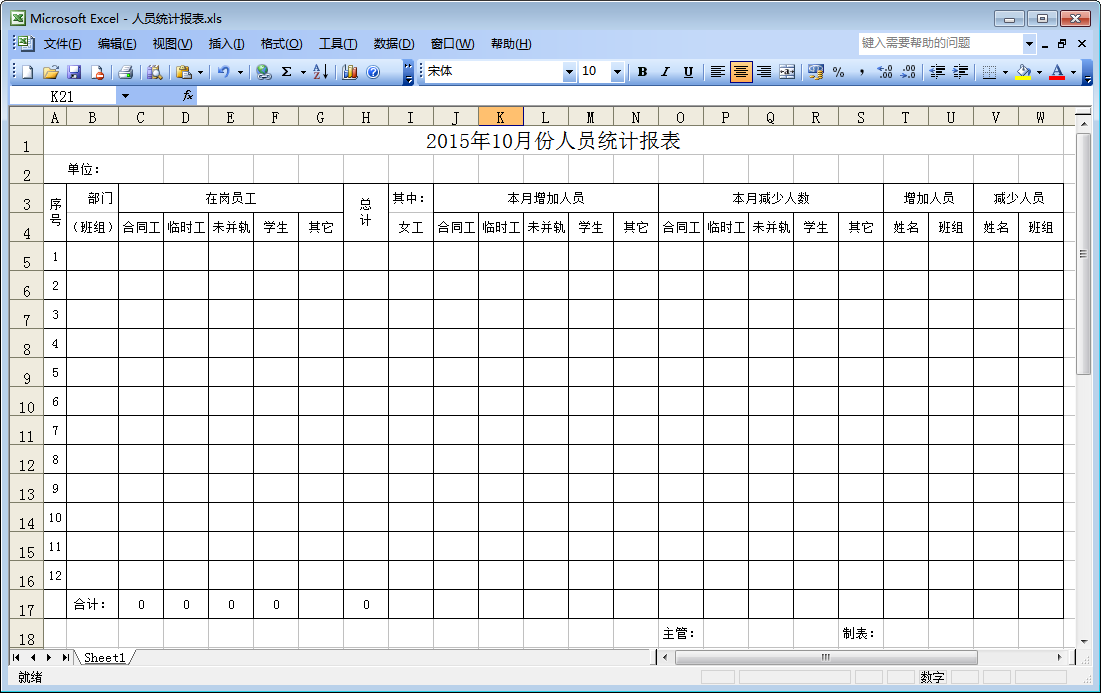
Task: Toggle bold formatting
Action: click(642, 72)
